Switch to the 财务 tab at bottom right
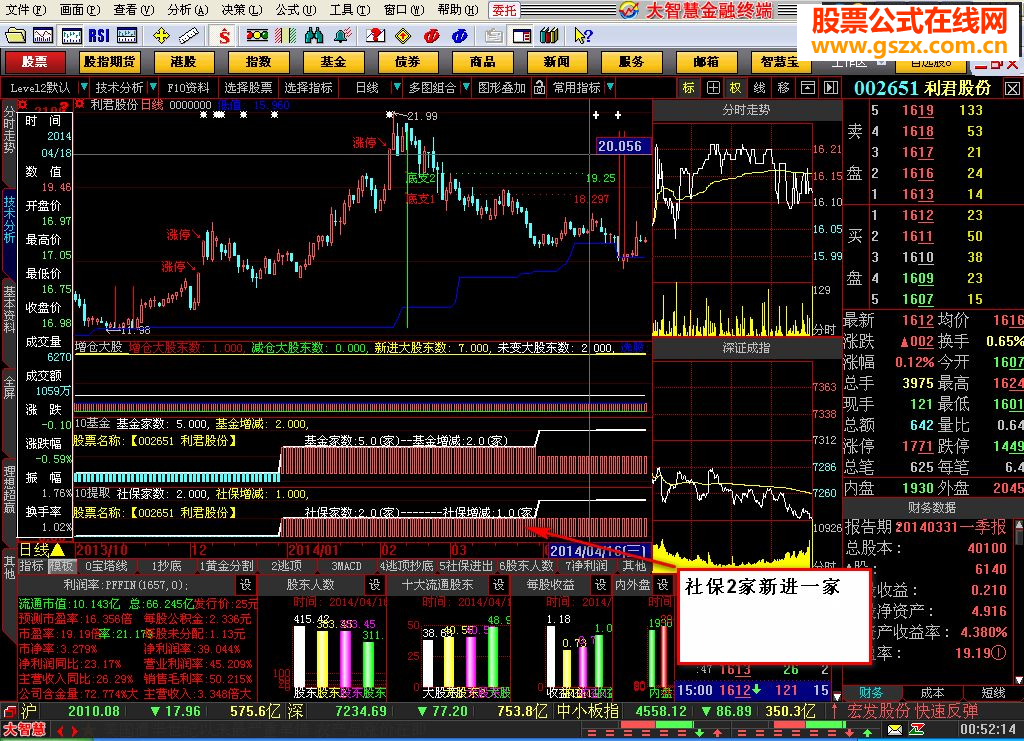 (871, 693)
